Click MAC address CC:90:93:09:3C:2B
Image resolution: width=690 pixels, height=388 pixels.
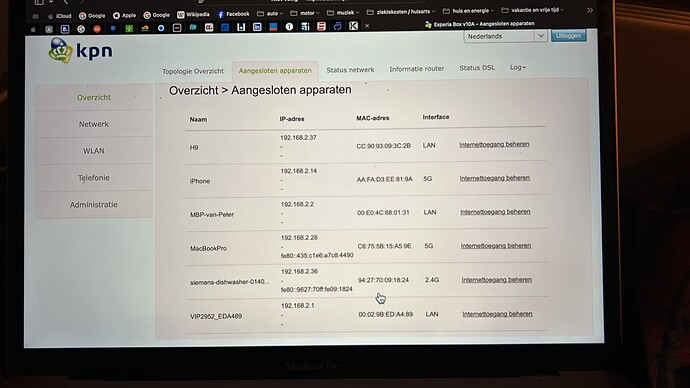[x=383, y=146]
